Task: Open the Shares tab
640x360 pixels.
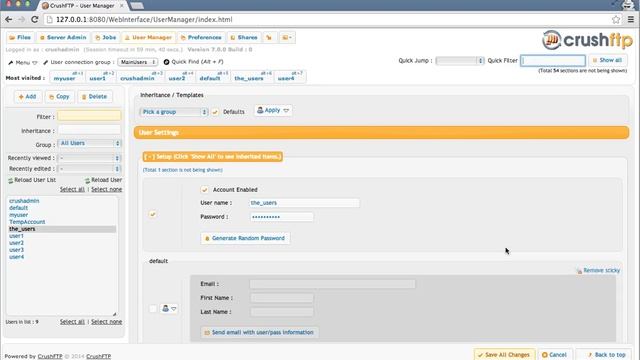Action: pos(244,38)
